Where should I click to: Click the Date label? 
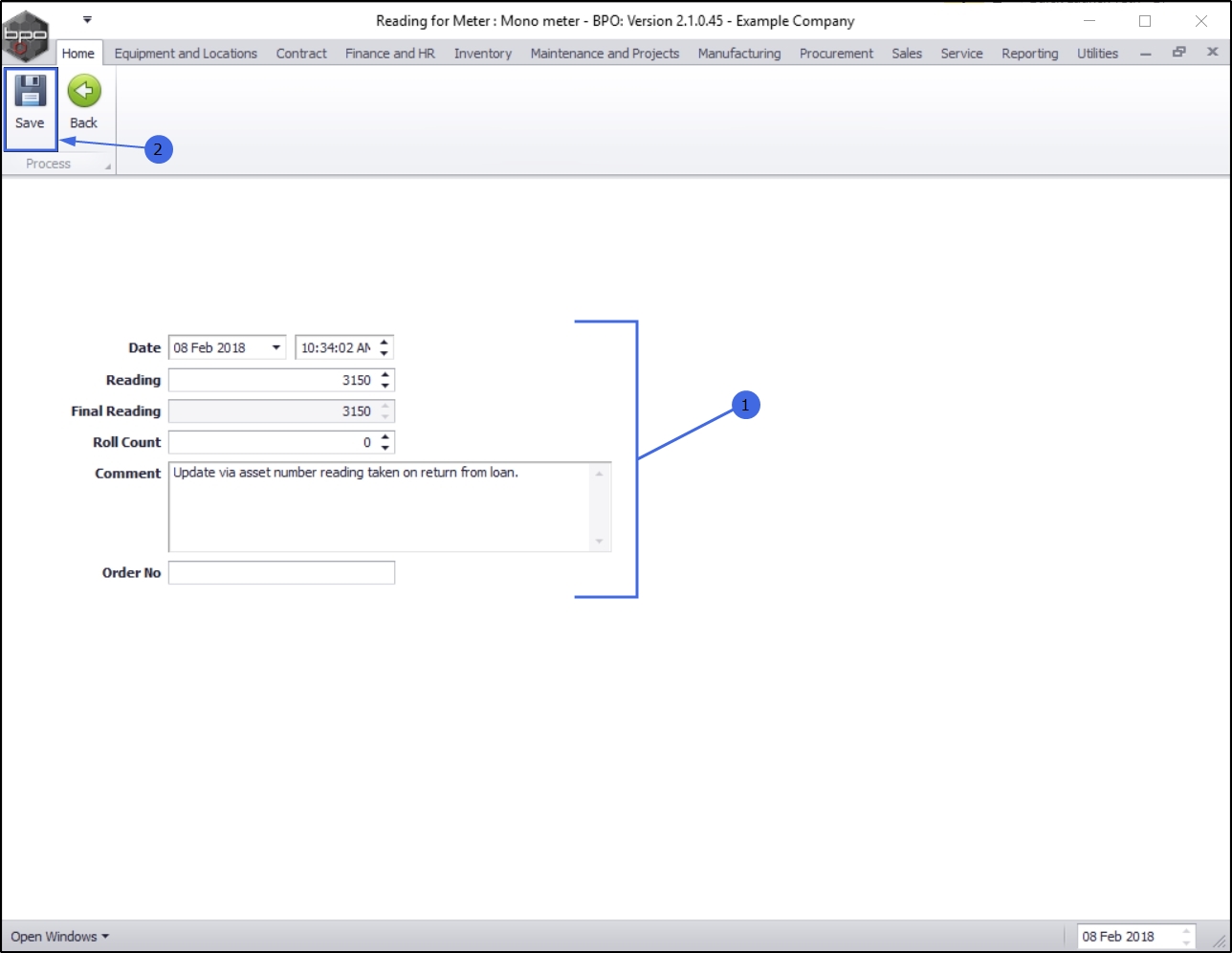coord(144,348)
